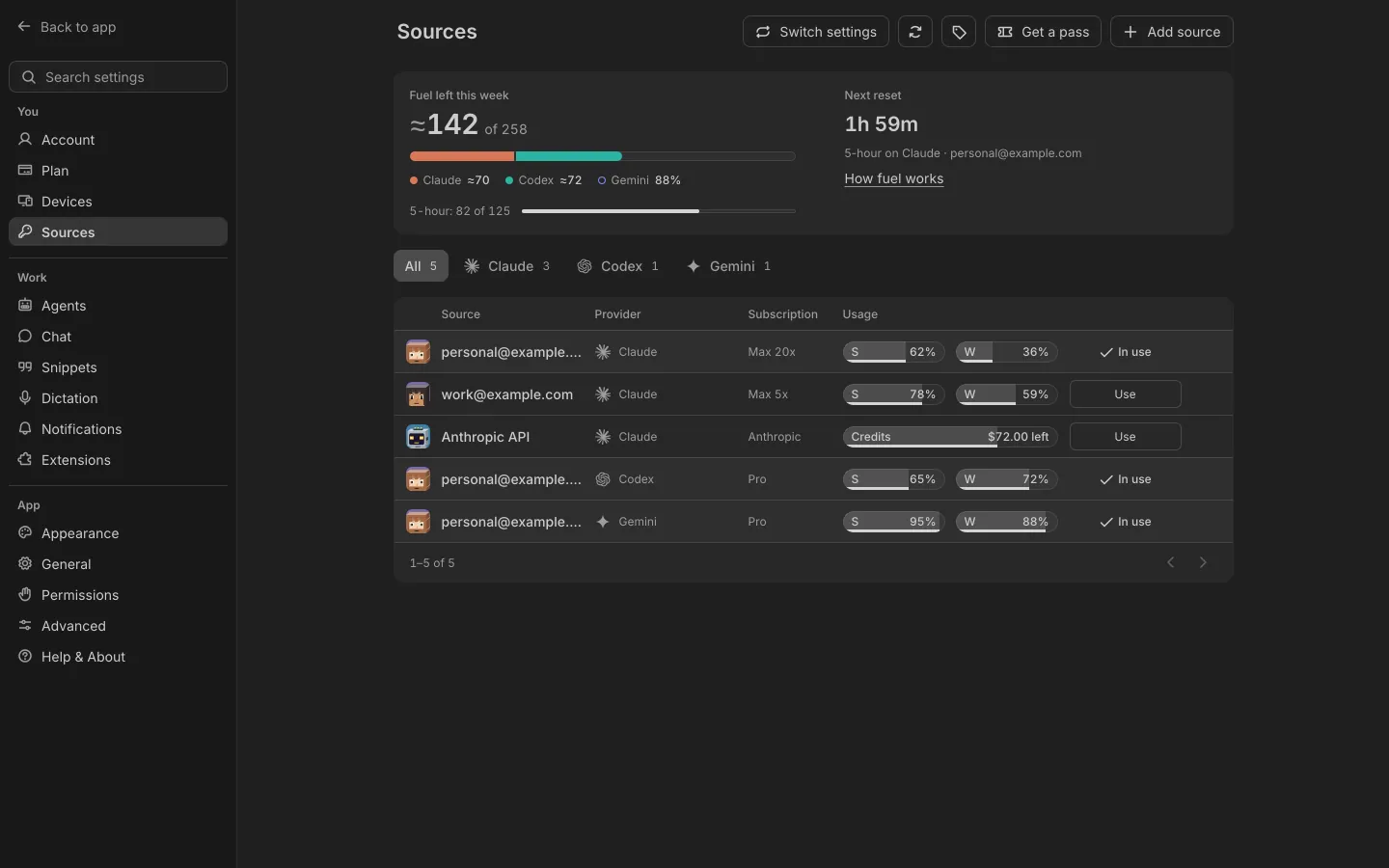Click In use status for Codex row
Viewport: 1389px width, 868px height.
tap(1126, 479)
